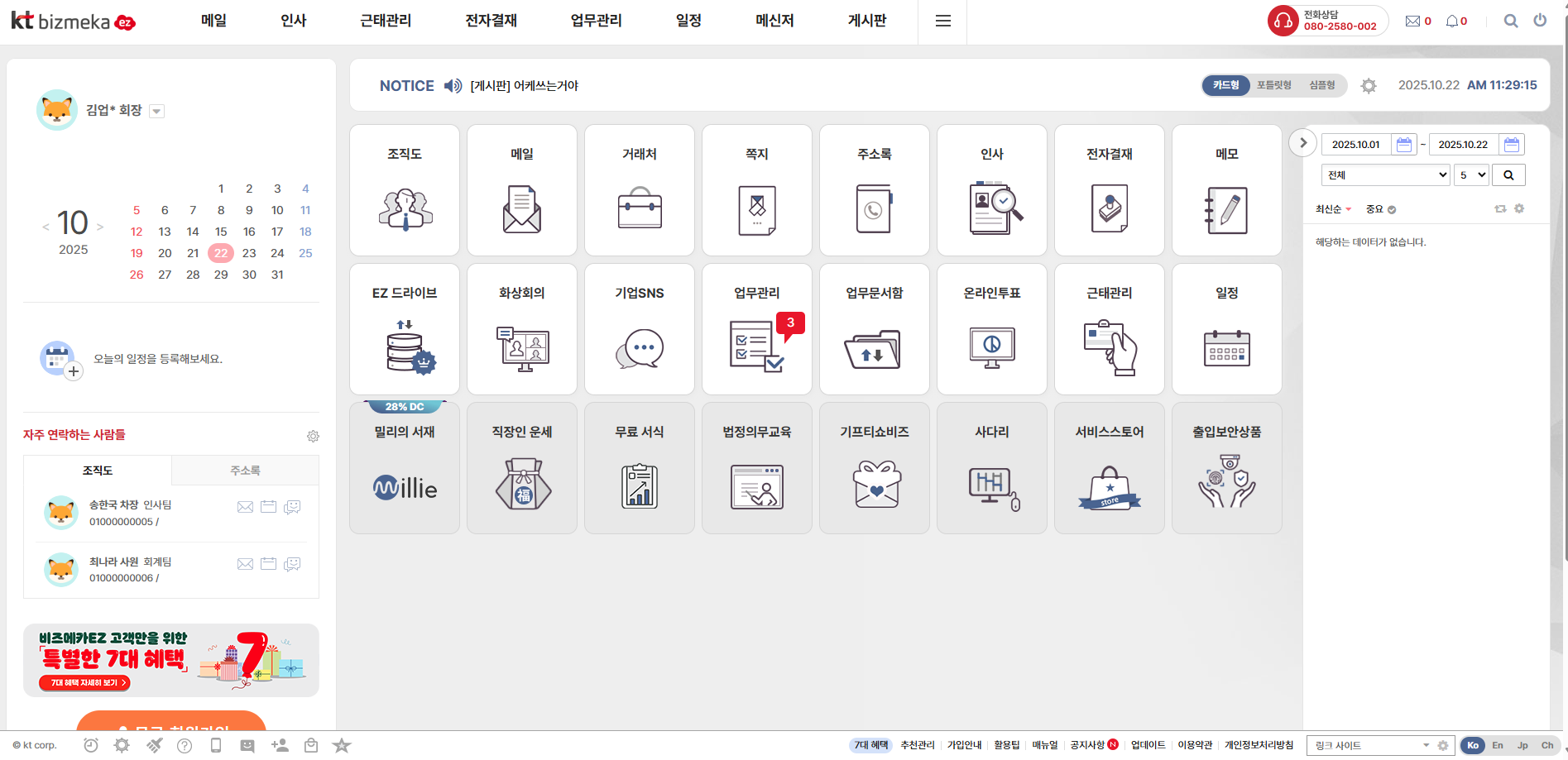The image size is (1568, 760).
Task: Select Ko language option
Action: pyautogui.click(x=1473, y=745)
